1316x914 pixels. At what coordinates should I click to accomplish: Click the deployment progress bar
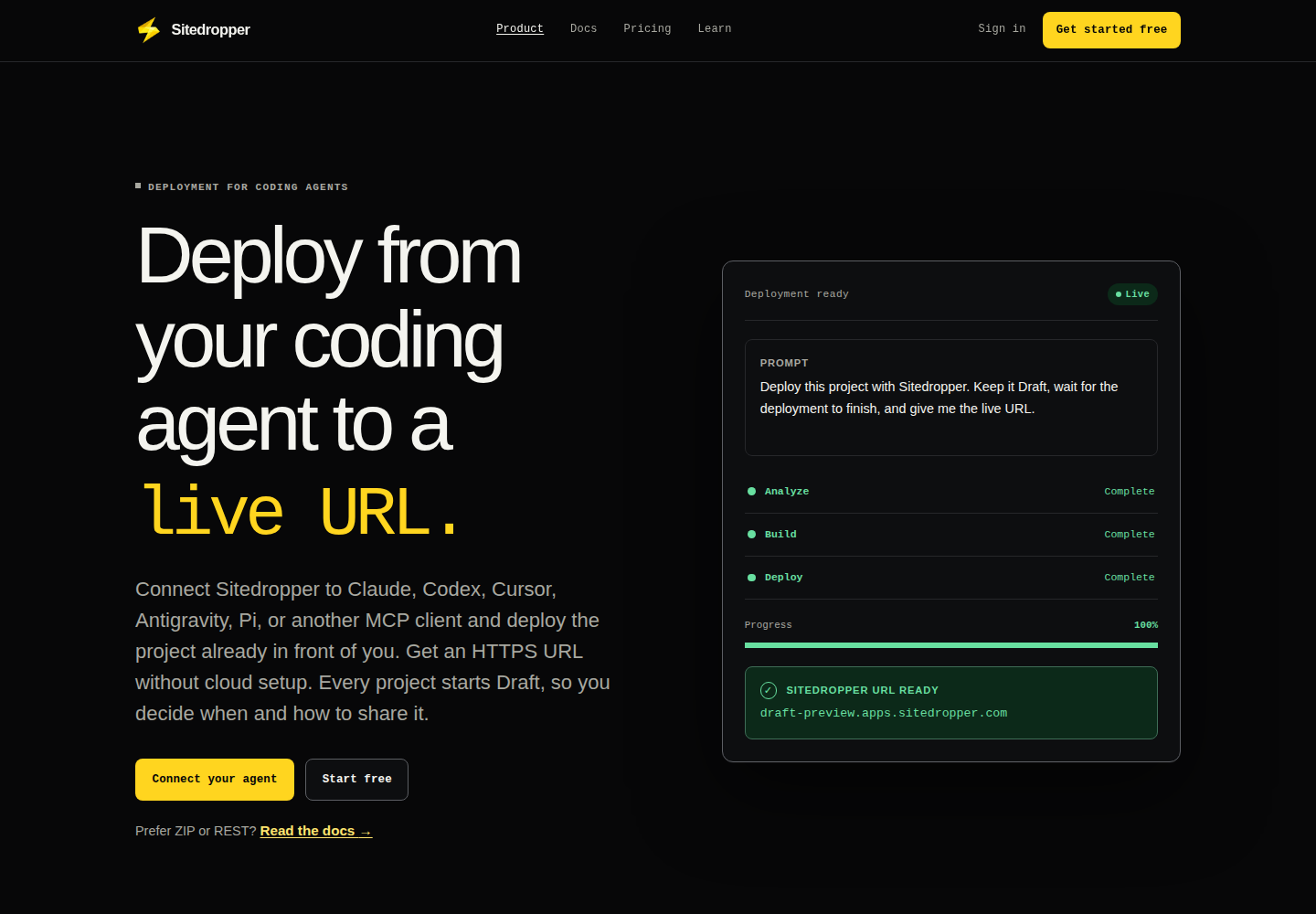[951, 645]
